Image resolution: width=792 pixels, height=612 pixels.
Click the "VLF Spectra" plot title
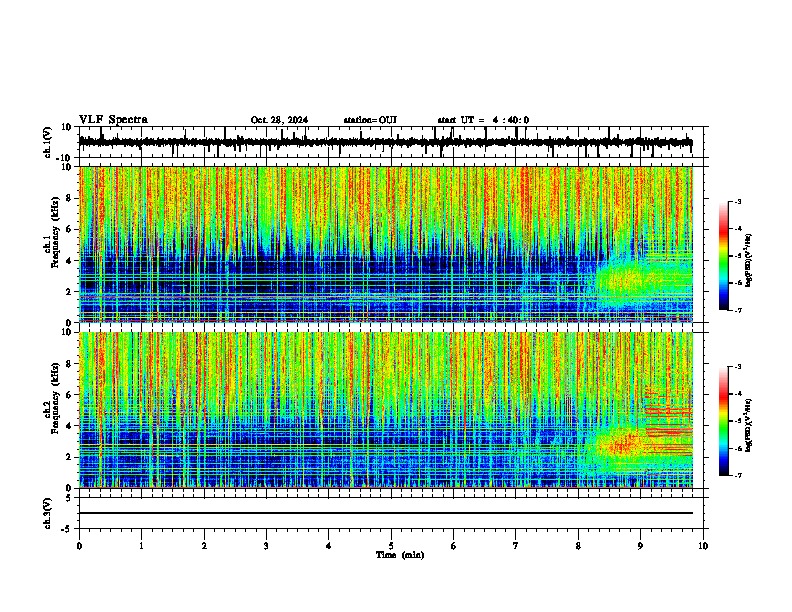[x=113, y=120]
